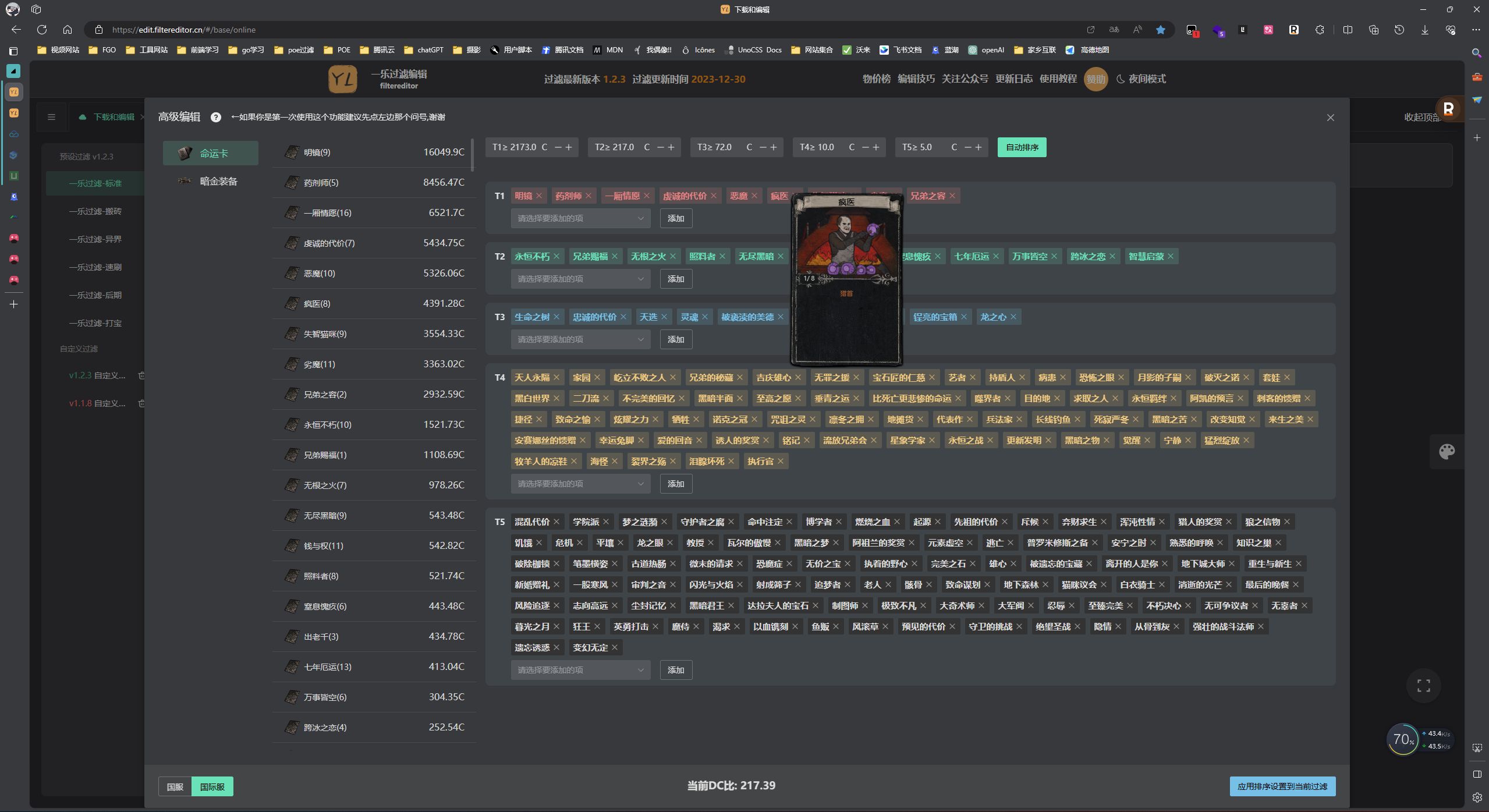
Task: Click 应用排序设置到当前过滤 at the bottom right
Action: 1283,786
